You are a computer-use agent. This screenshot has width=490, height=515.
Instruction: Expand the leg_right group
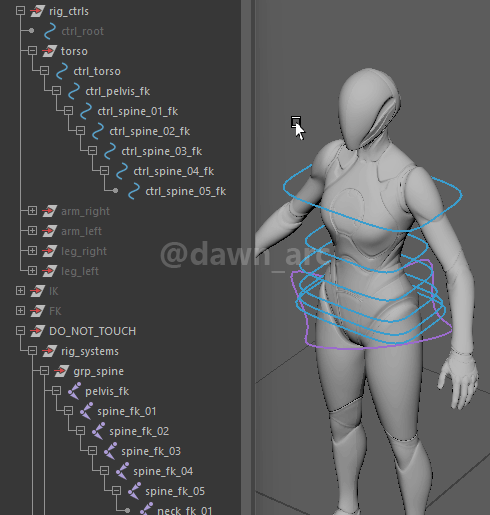point(32,251)
